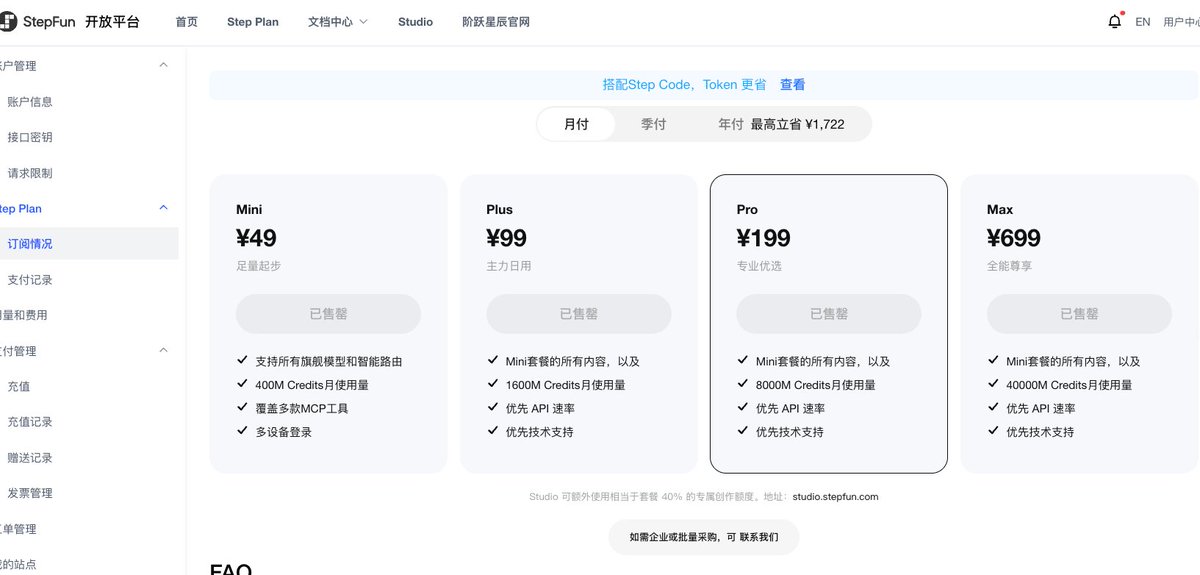
Task: Click 搭配Step Code, Token 更省 banner text
Action: 685,85
